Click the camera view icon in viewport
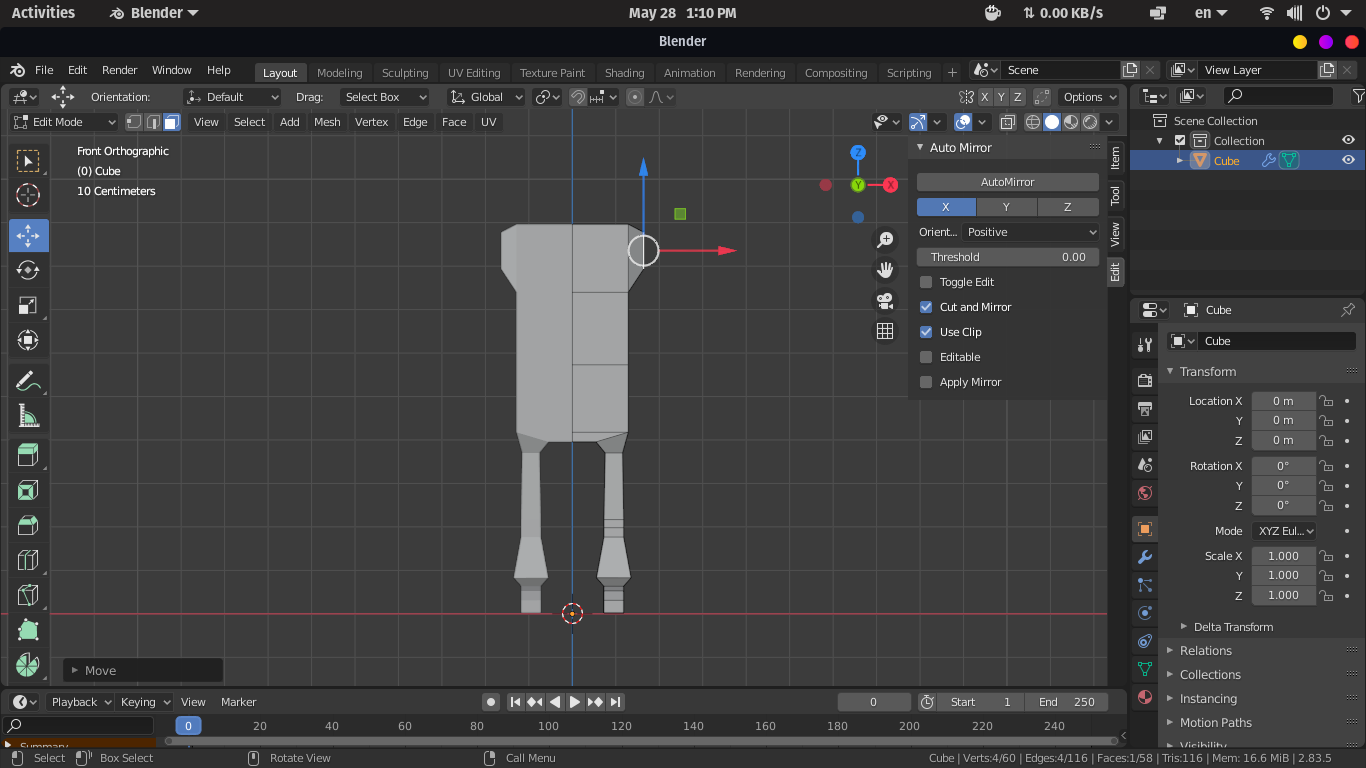The image size is (1366, 768). pyautogui.click(x=885, y=300)
